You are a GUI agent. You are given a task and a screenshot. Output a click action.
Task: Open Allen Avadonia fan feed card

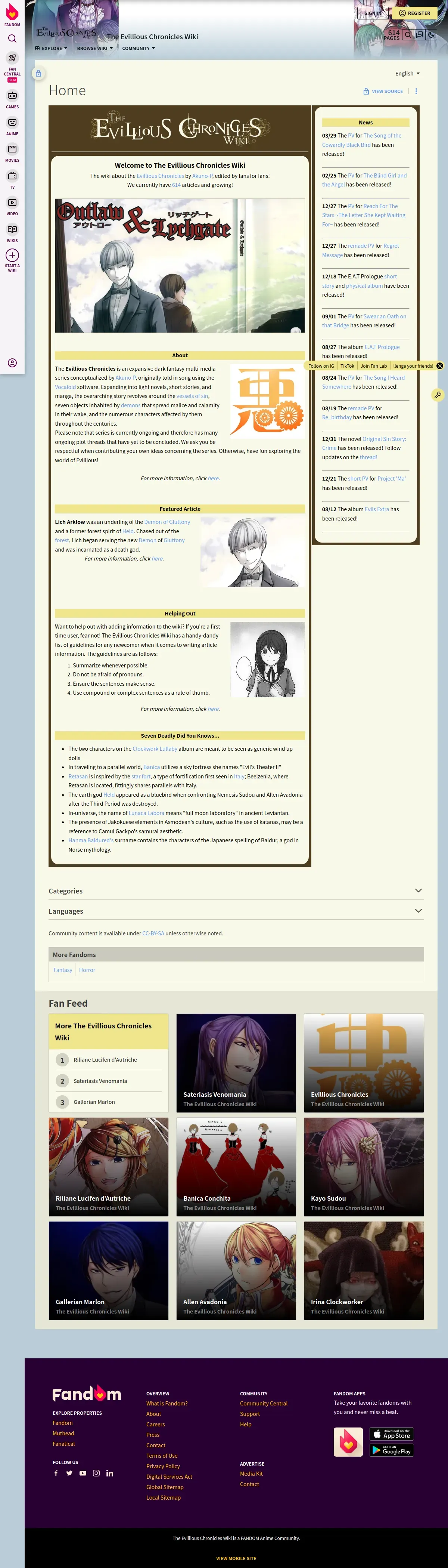click(x=236, y=1270)
